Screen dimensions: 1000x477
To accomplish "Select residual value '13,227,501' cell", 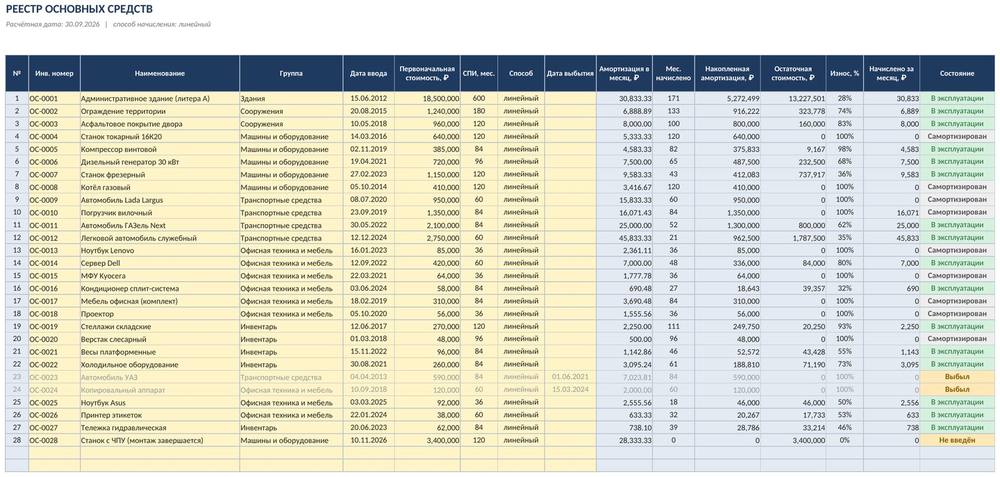I will (x=793, y=99).
